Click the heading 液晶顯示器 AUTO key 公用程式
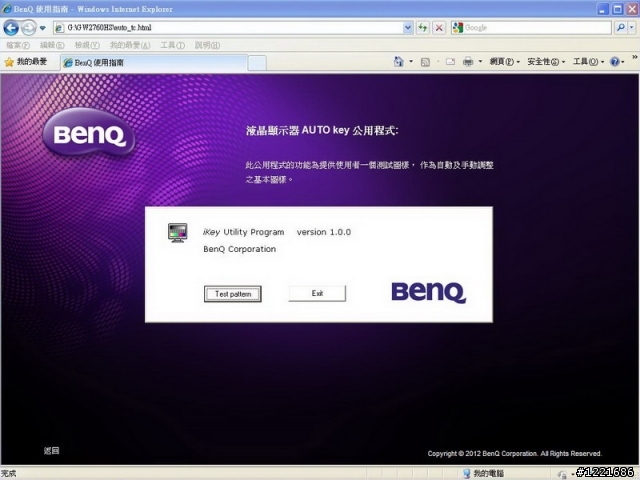This screenshot has width=640, height=480. point(322,130)
